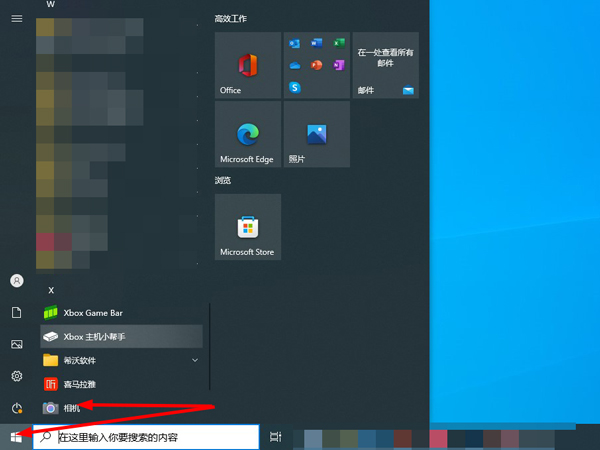Open OneDrive in the Office folder tile

295,66
